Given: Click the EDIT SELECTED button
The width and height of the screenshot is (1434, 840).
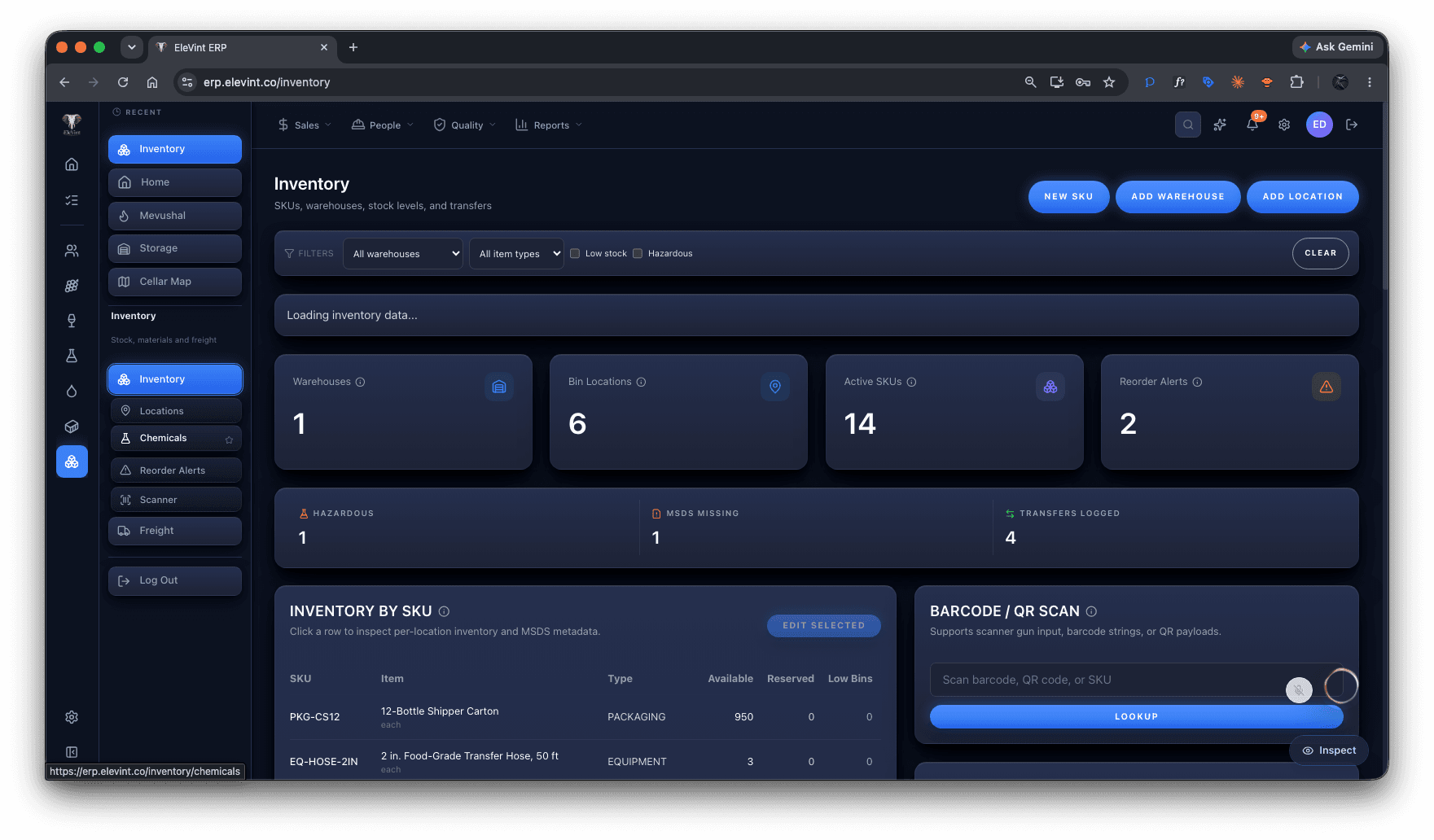Looking at the screenshot, I should [823, 626].
